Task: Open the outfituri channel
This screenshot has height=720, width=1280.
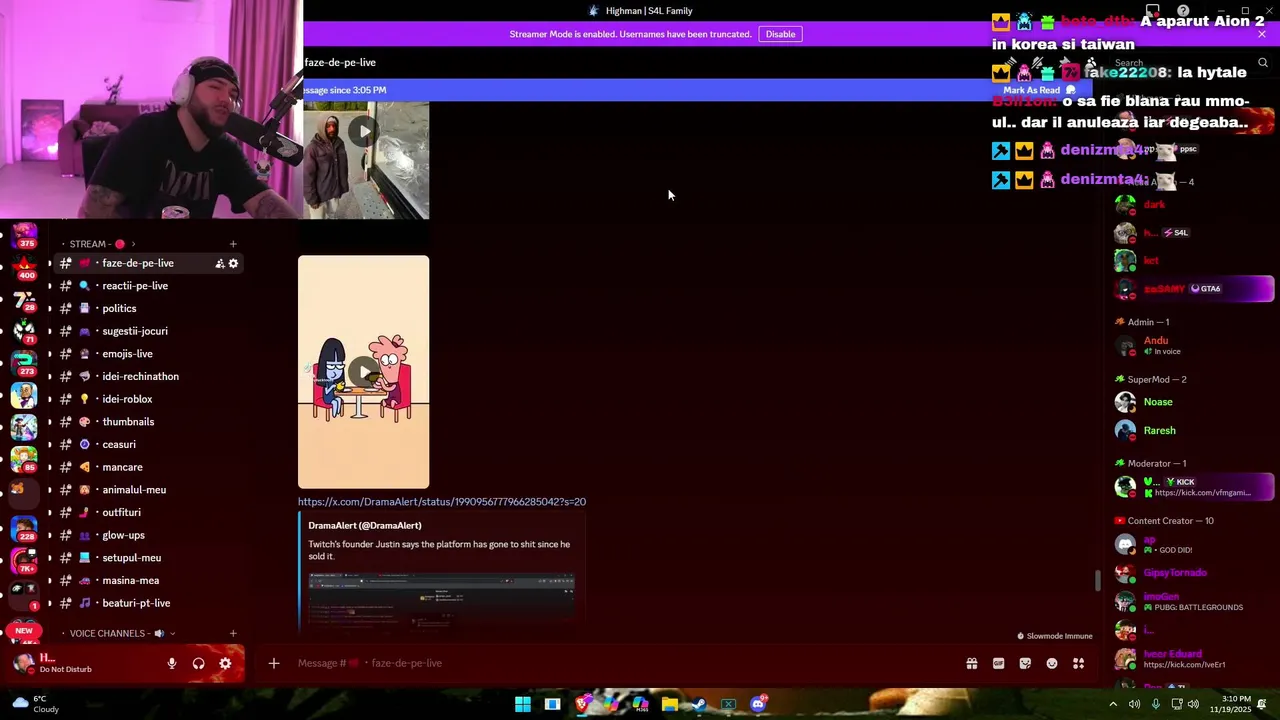Action: (148, 512)
